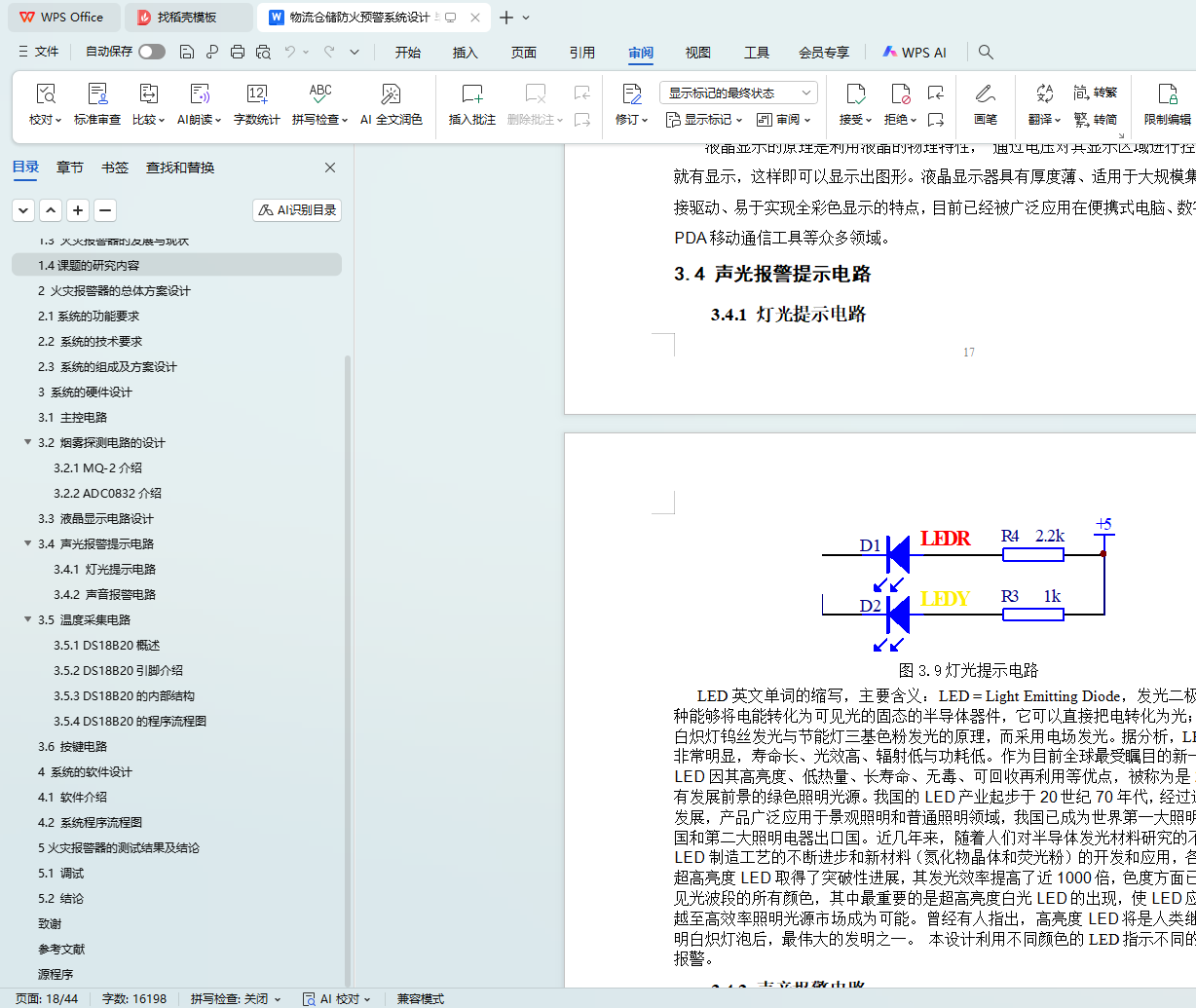1196x1008 pixels.
Task: Collapse the 3.2 烟雾探测电路的设计 outline node
Action: click(28, 442)
